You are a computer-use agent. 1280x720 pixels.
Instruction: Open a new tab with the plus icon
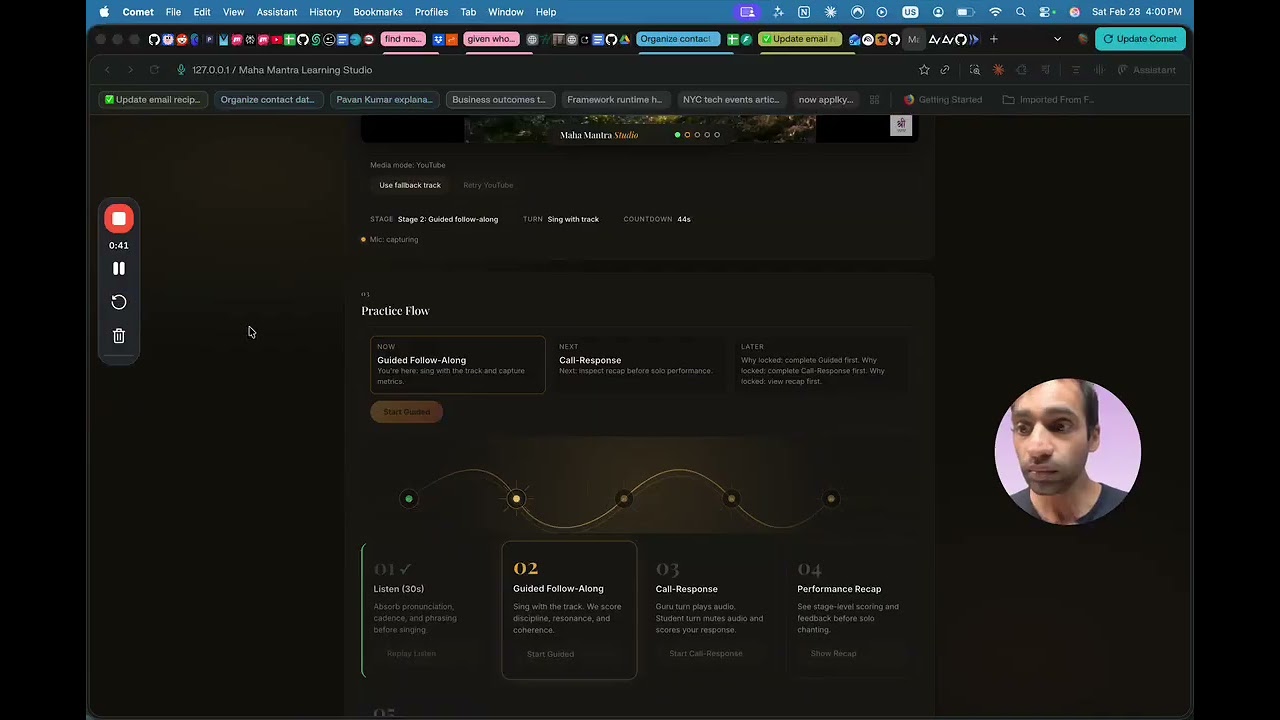click(x=993, y=39)
